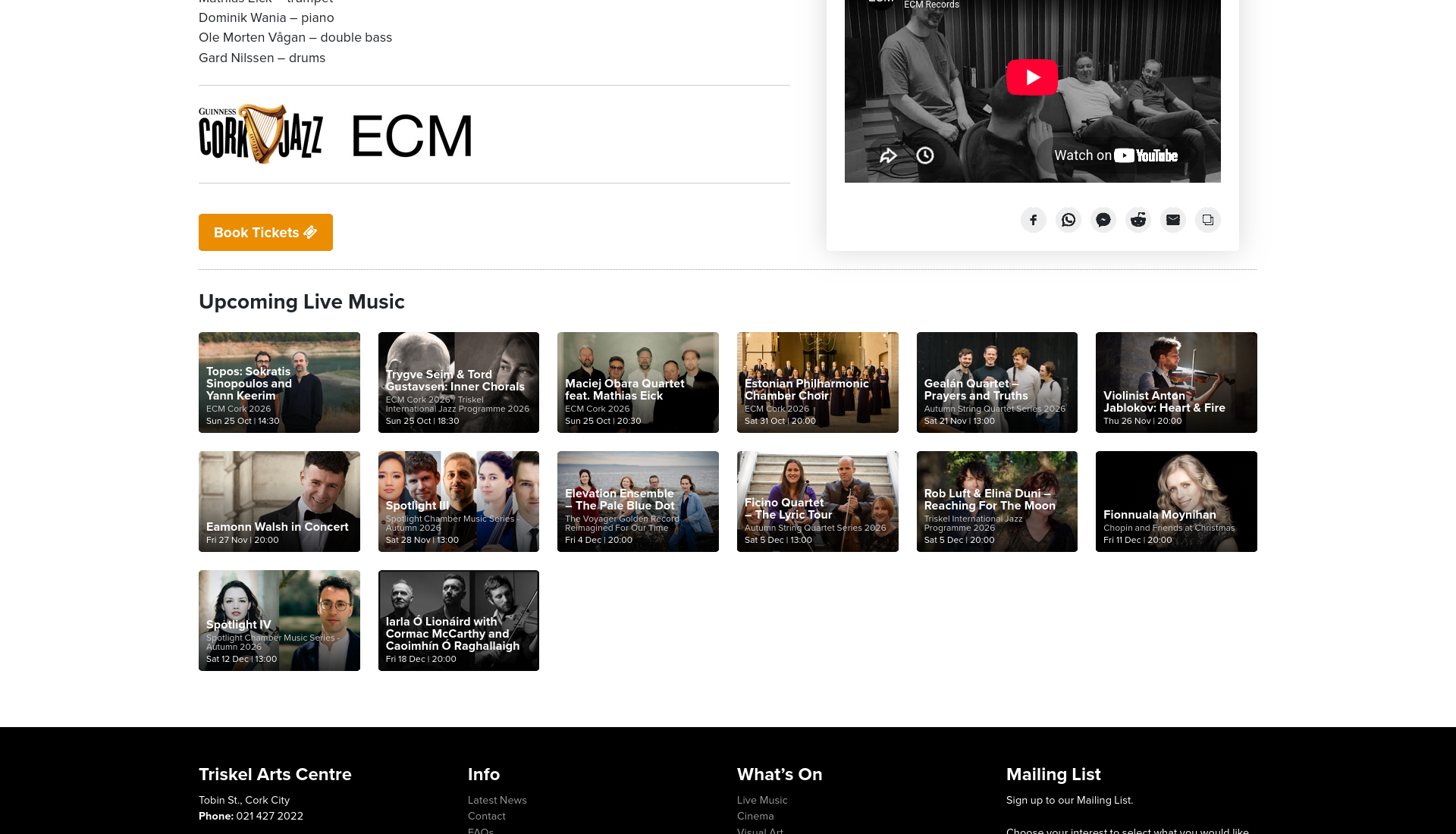Click the Upcoming Live Music heading

pyautogui.click(x=302, y=302)
